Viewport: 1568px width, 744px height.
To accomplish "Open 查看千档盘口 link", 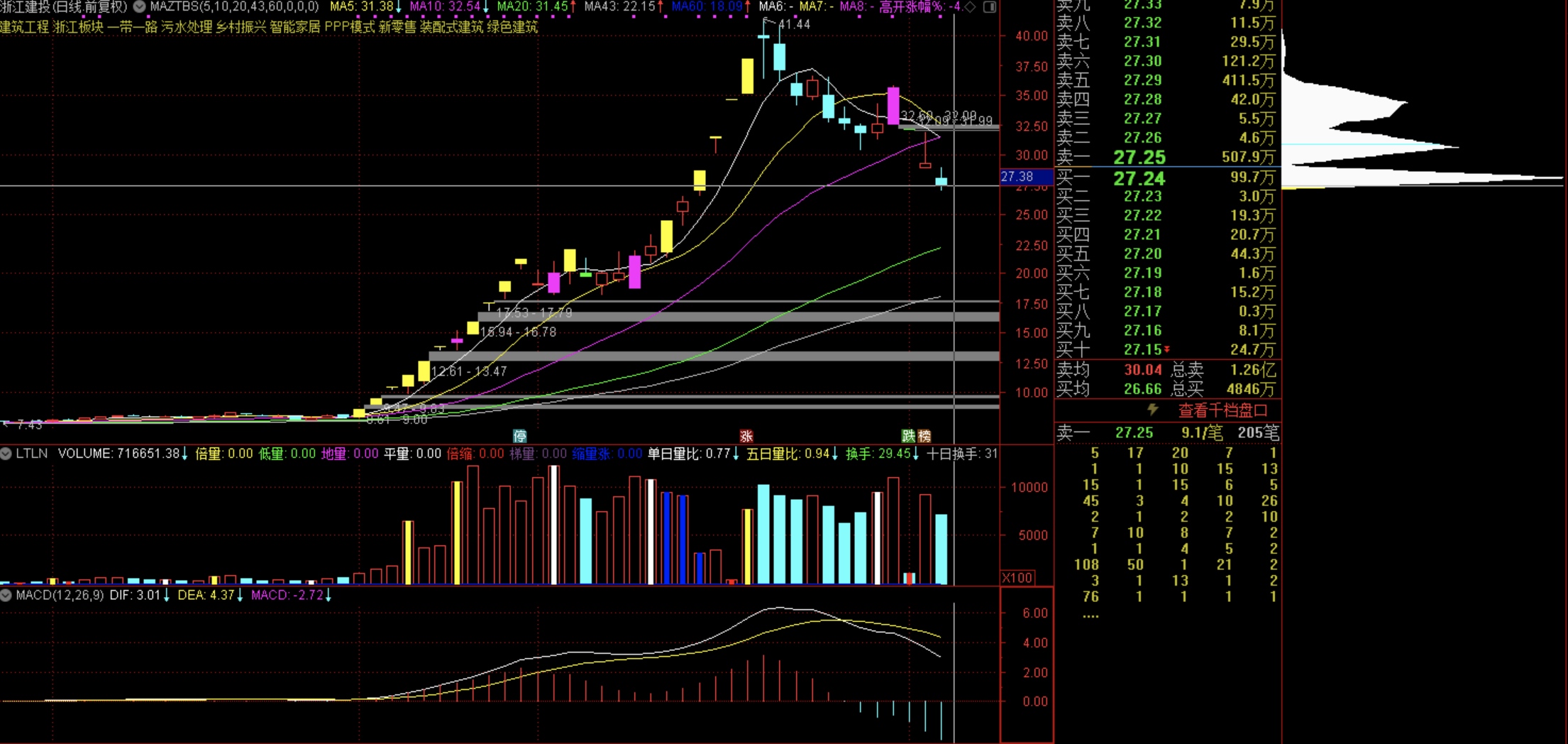I will pos(1222,410).
